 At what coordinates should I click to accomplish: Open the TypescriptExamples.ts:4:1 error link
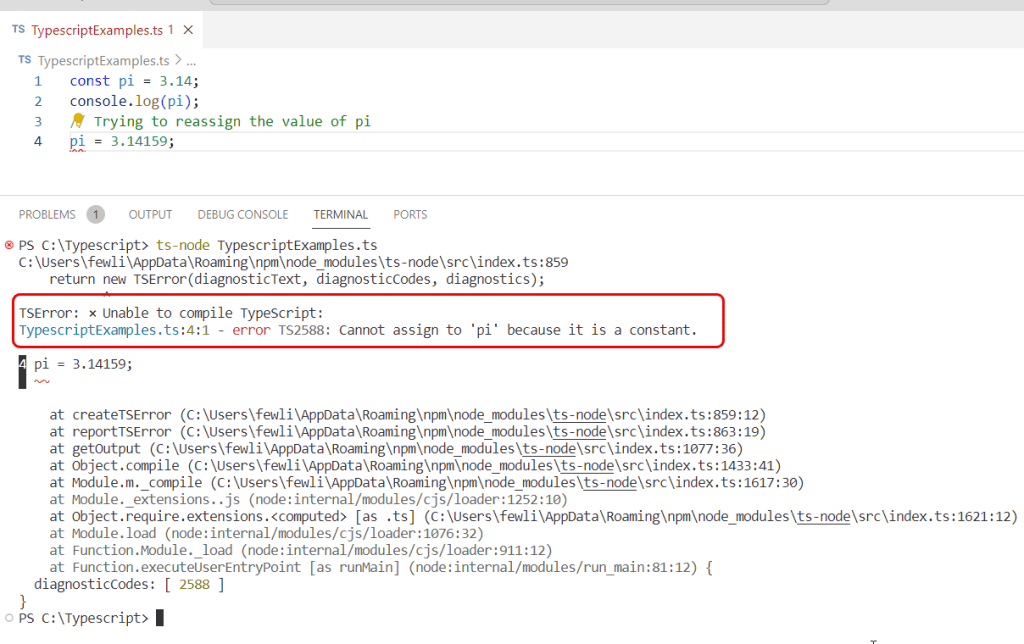(x=114, y=330)
